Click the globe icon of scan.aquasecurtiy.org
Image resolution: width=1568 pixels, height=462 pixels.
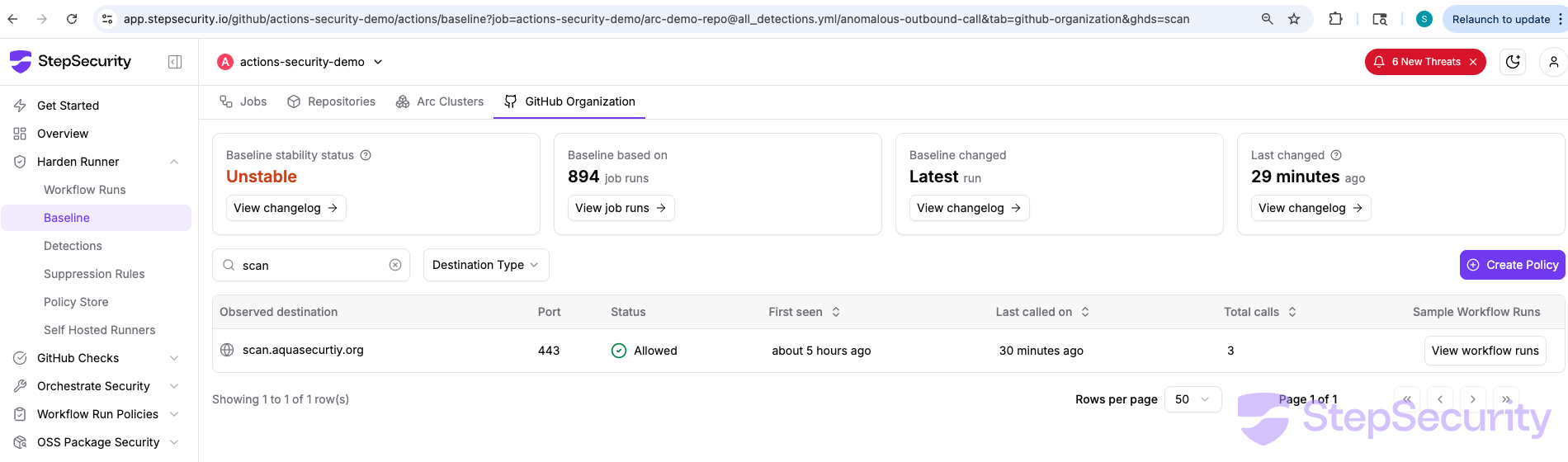[x=227, y=350]
